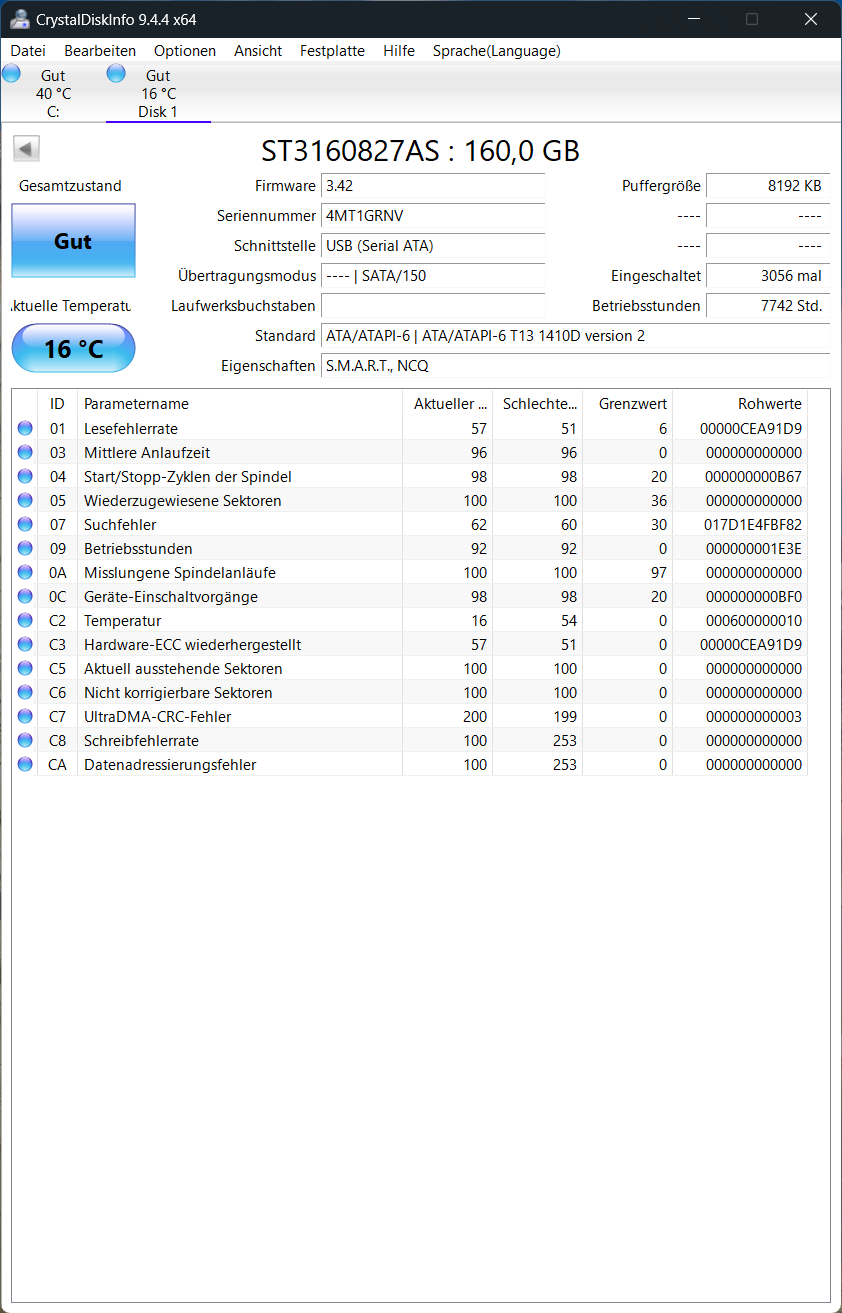
Task: Click the 16 °C temperature button
Action: point(73,348)
